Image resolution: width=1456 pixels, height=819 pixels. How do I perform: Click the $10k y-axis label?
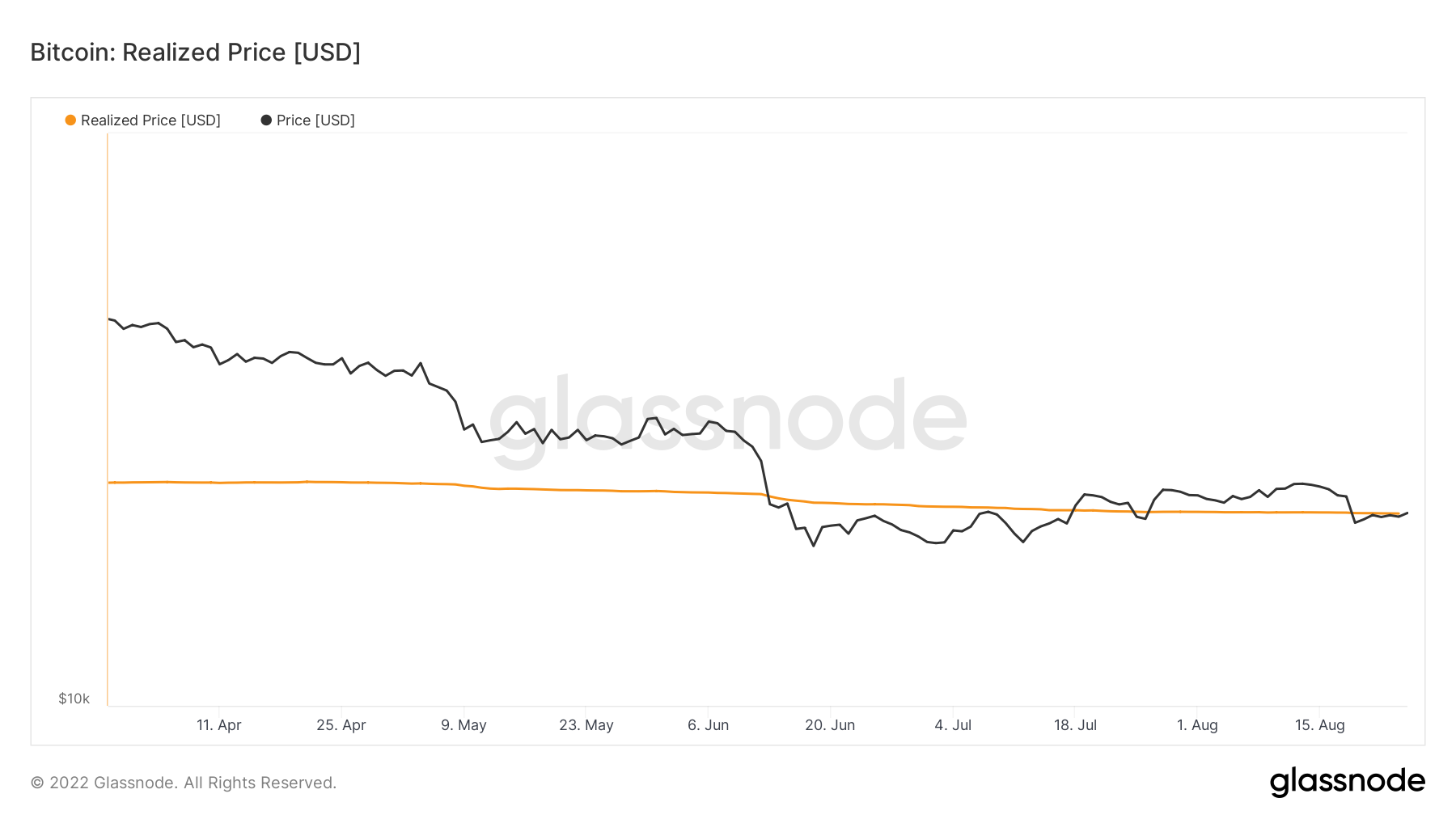74,699
